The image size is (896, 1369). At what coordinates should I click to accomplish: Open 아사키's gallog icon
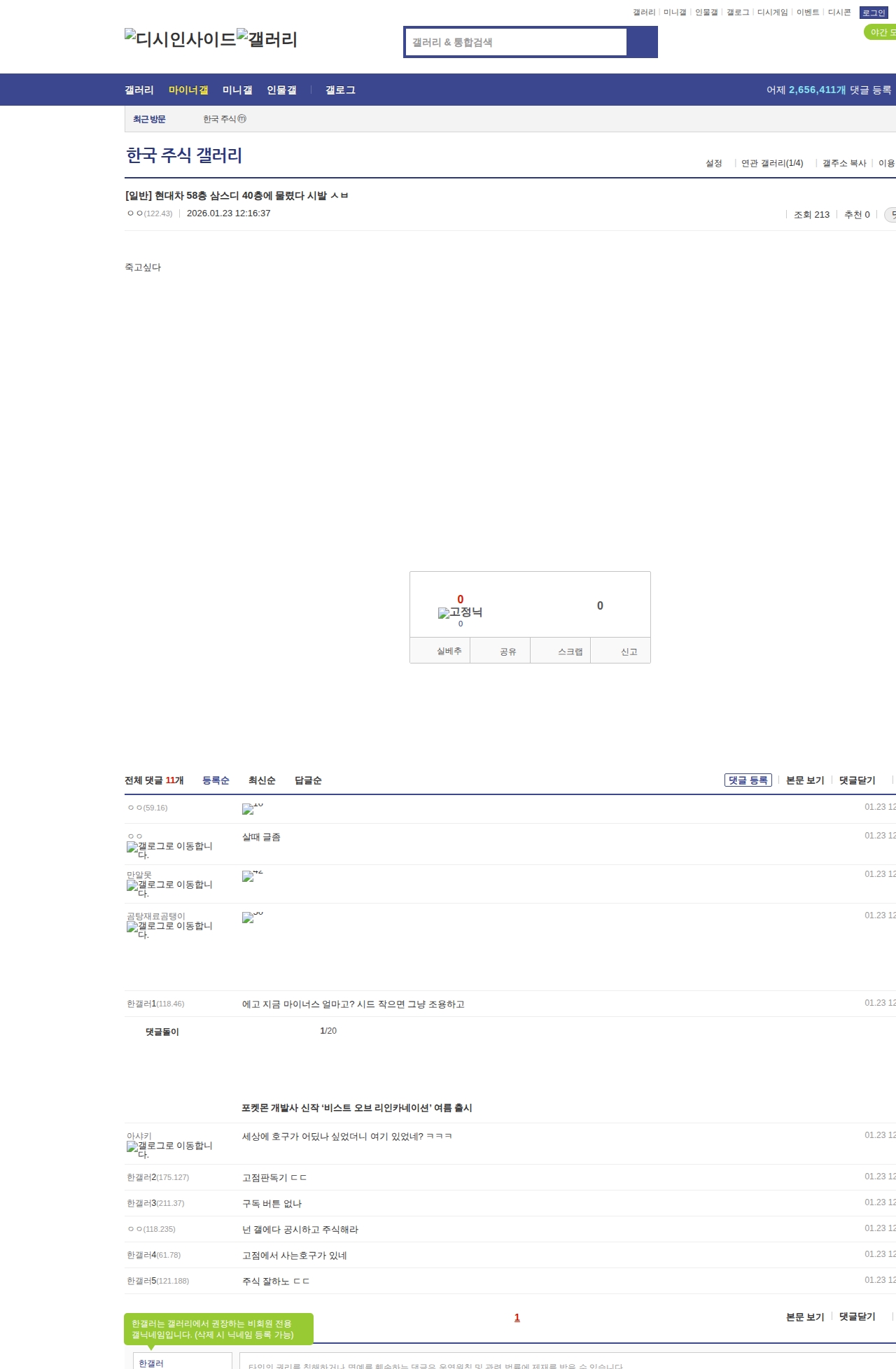coord(169,1150)
